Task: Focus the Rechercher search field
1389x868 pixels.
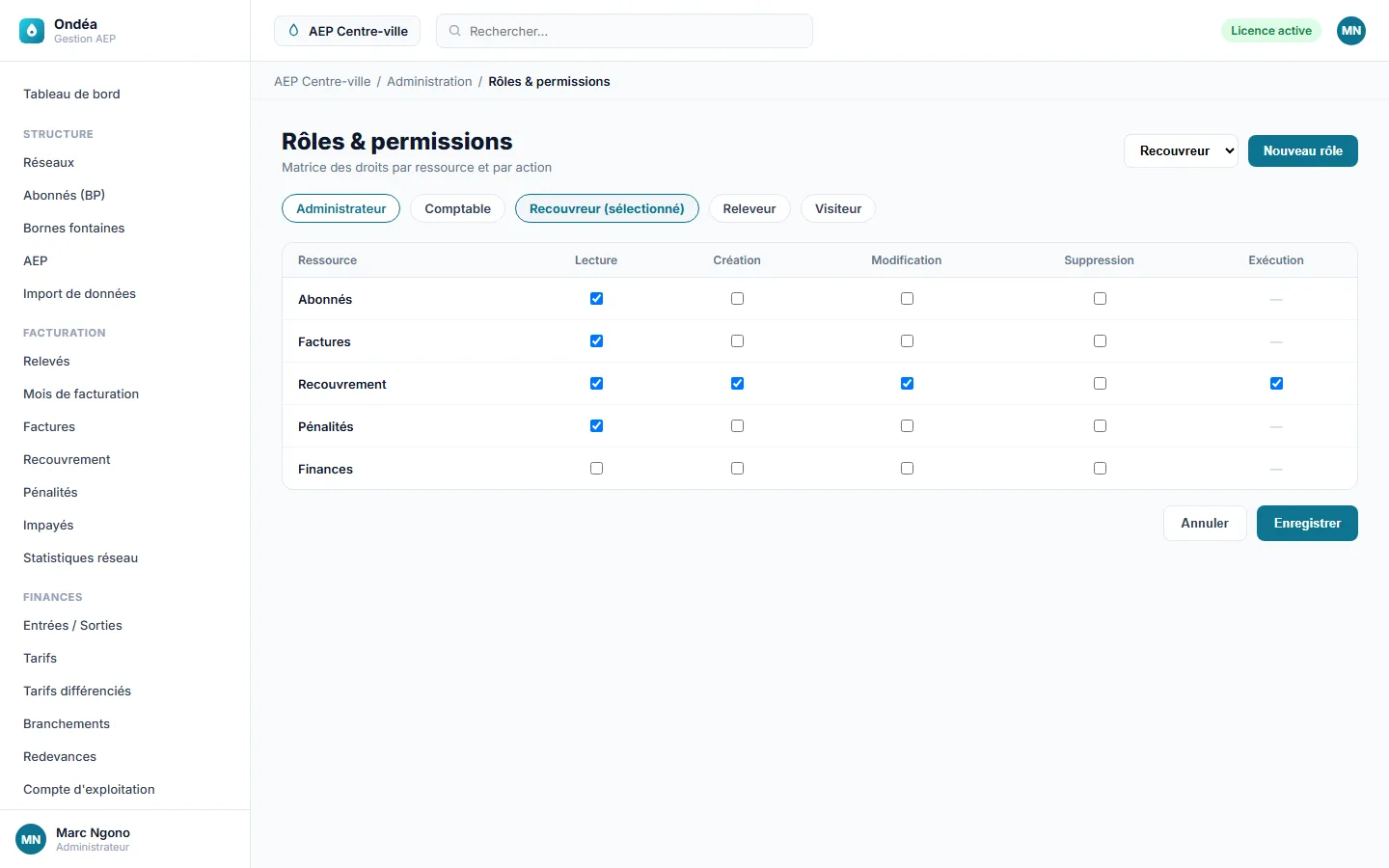Action: 624,31
